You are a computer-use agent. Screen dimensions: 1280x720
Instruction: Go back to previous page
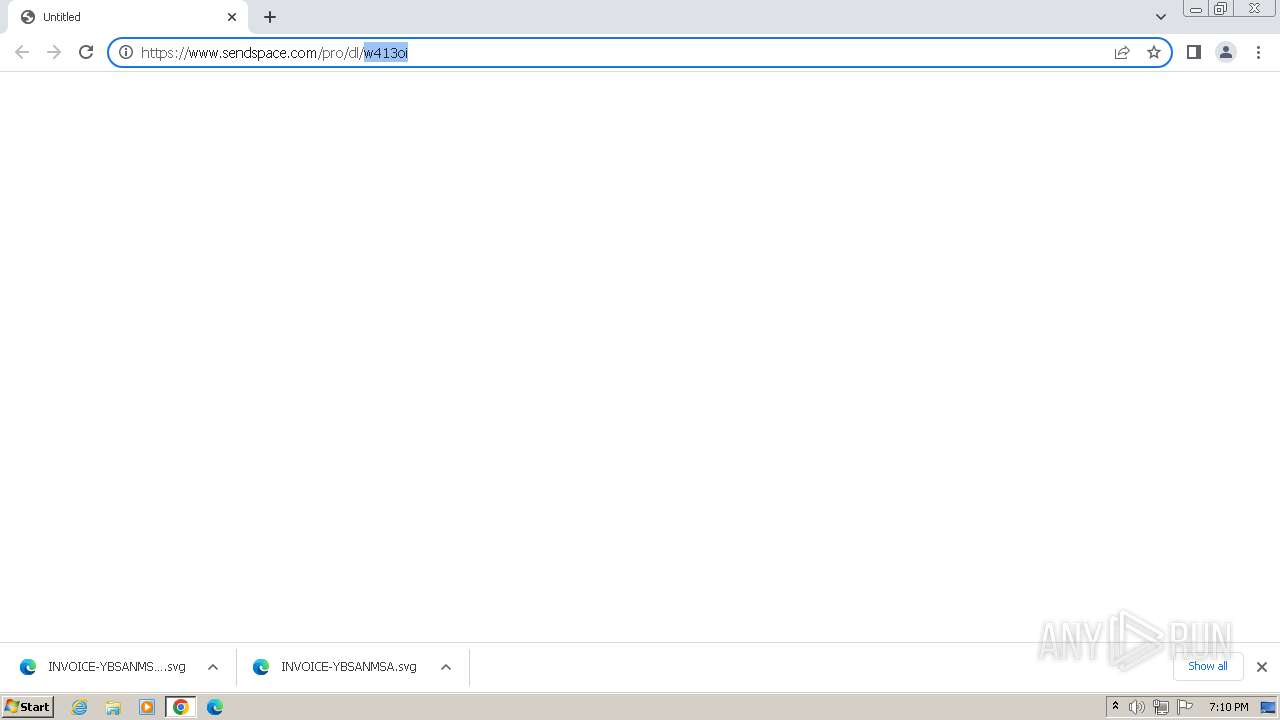pos(22,52)
